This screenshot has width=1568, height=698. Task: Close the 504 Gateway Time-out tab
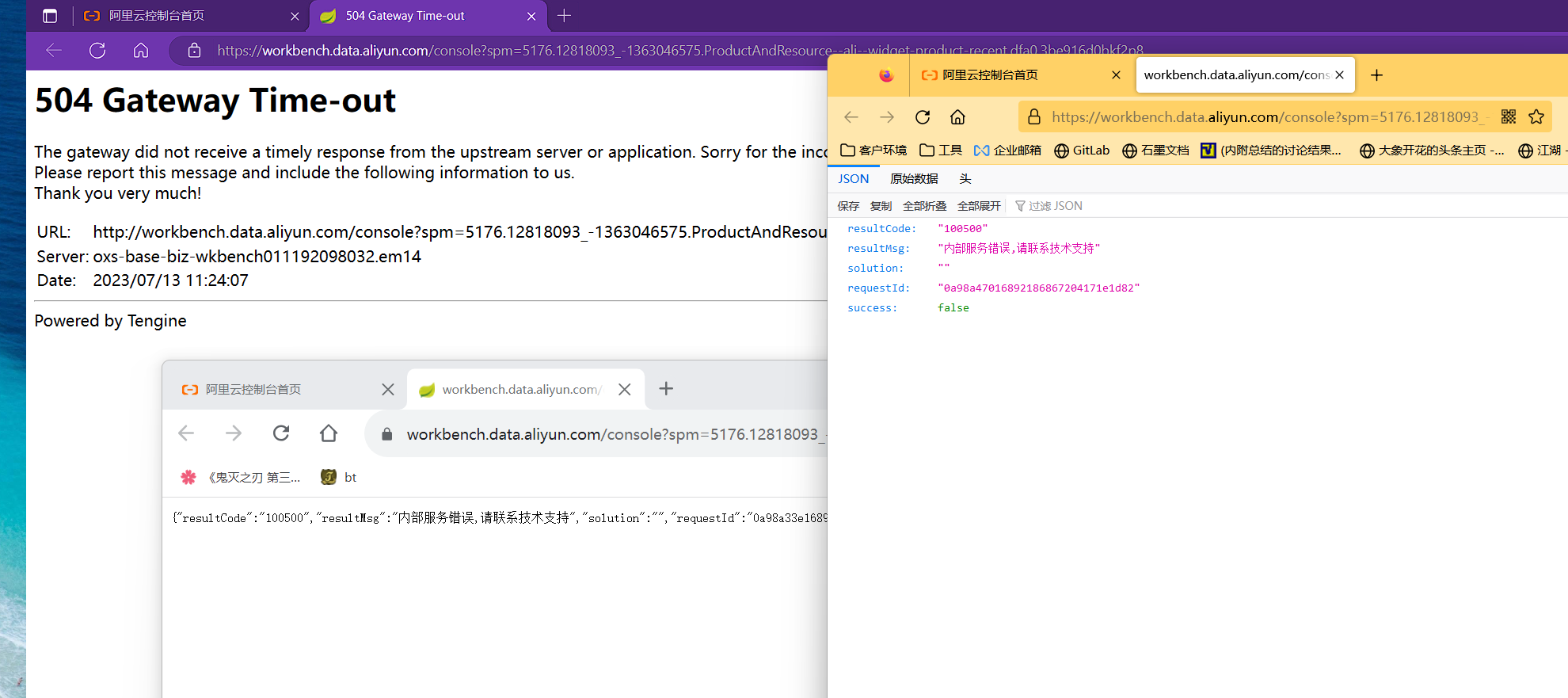coord(531,16)
